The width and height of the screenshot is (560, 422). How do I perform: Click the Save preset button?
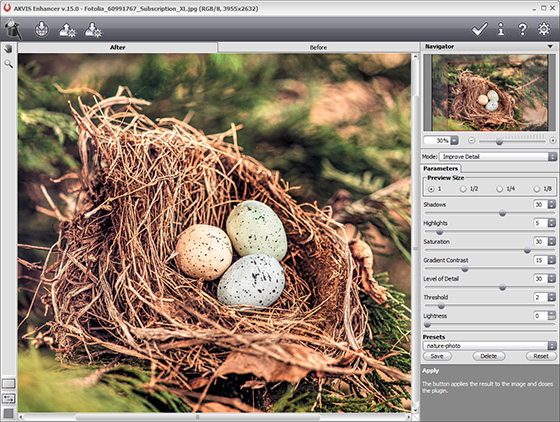point(437,356)
